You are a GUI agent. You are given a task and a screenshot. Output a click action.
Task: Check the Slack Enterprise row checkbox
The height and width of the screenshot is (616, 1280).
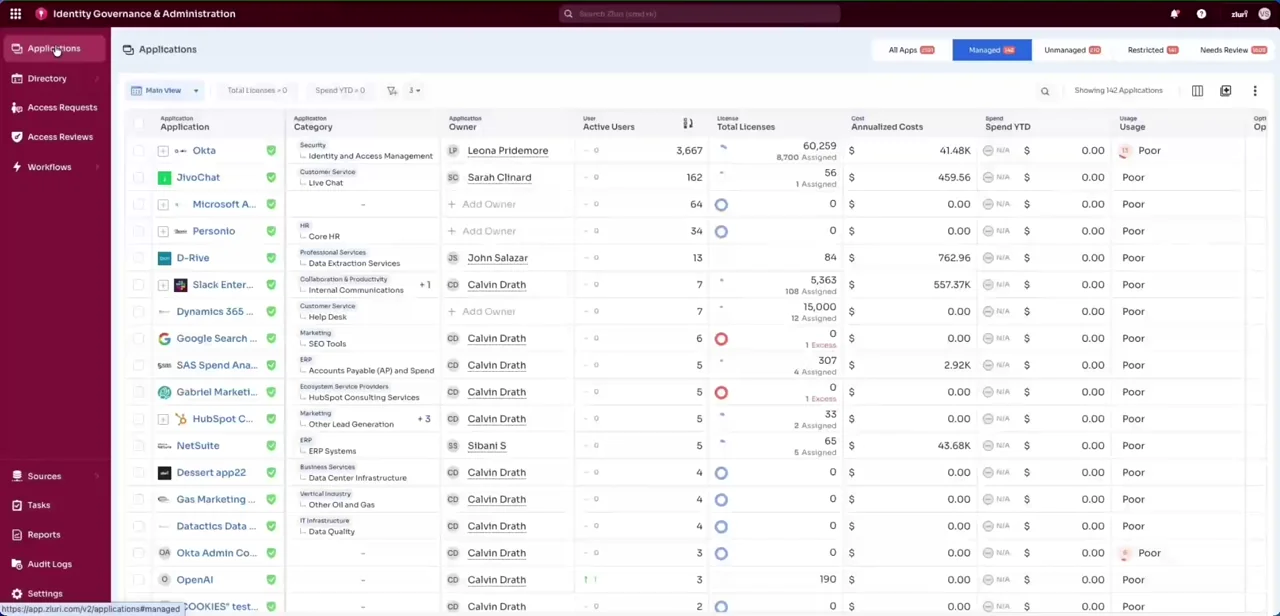tap(139, 285)
